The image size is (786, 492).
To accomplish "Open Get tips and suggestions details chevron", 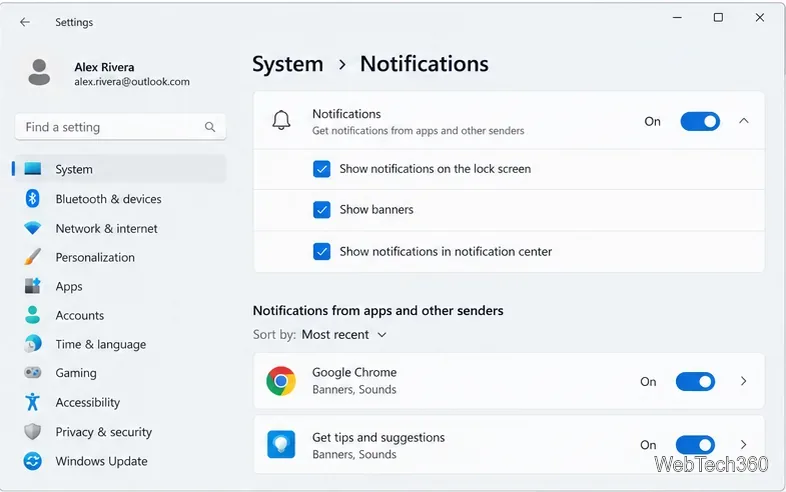I will (x=743, y=444).
